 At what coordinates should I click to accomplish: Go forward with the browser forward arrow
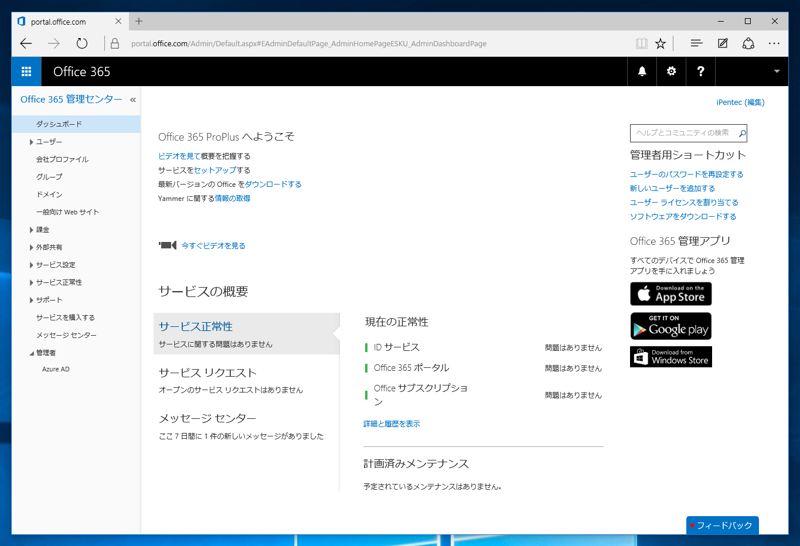[54, 43]
